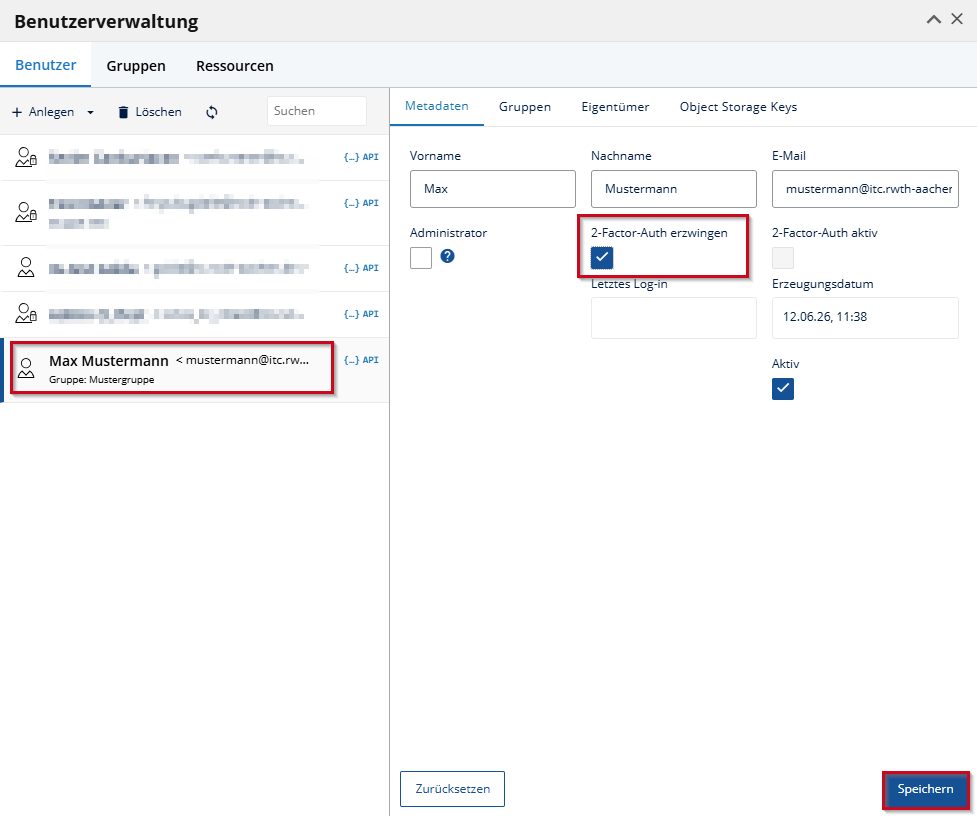Click the Zurücksetzen button
Screen dimensions: 977x816
tap(452, 789)
